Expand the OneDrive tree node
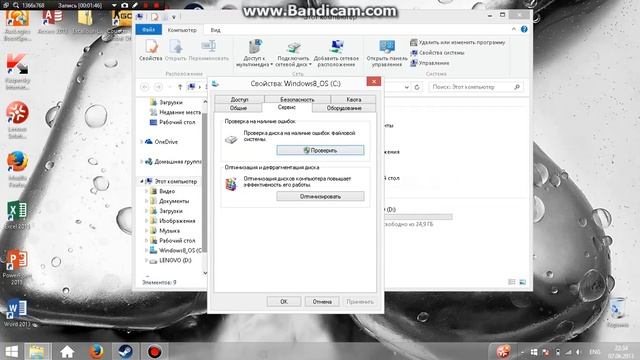 tap(142, 142)
